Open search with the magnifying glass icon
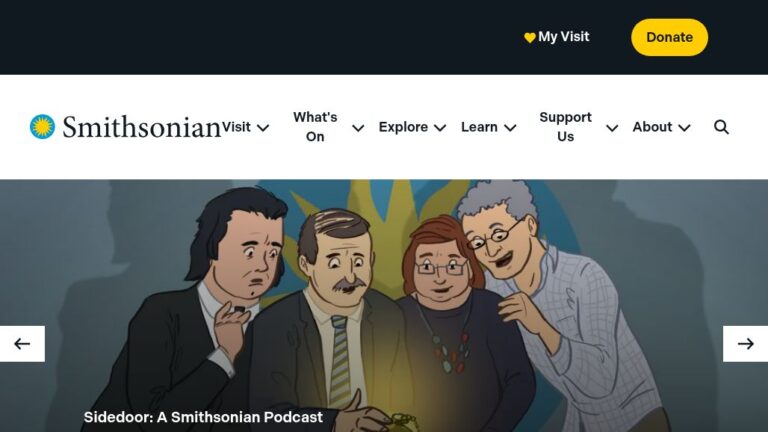The image size is (768, 432). tap(721, 127)
